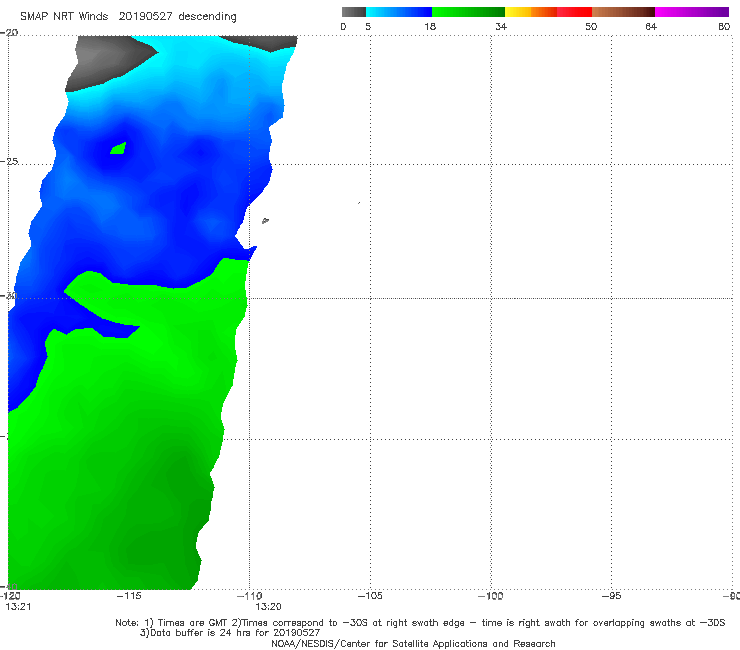Screen dimensions: 740x650
Task: Click the '34' label under the color scale
Action: pos(501,26)
